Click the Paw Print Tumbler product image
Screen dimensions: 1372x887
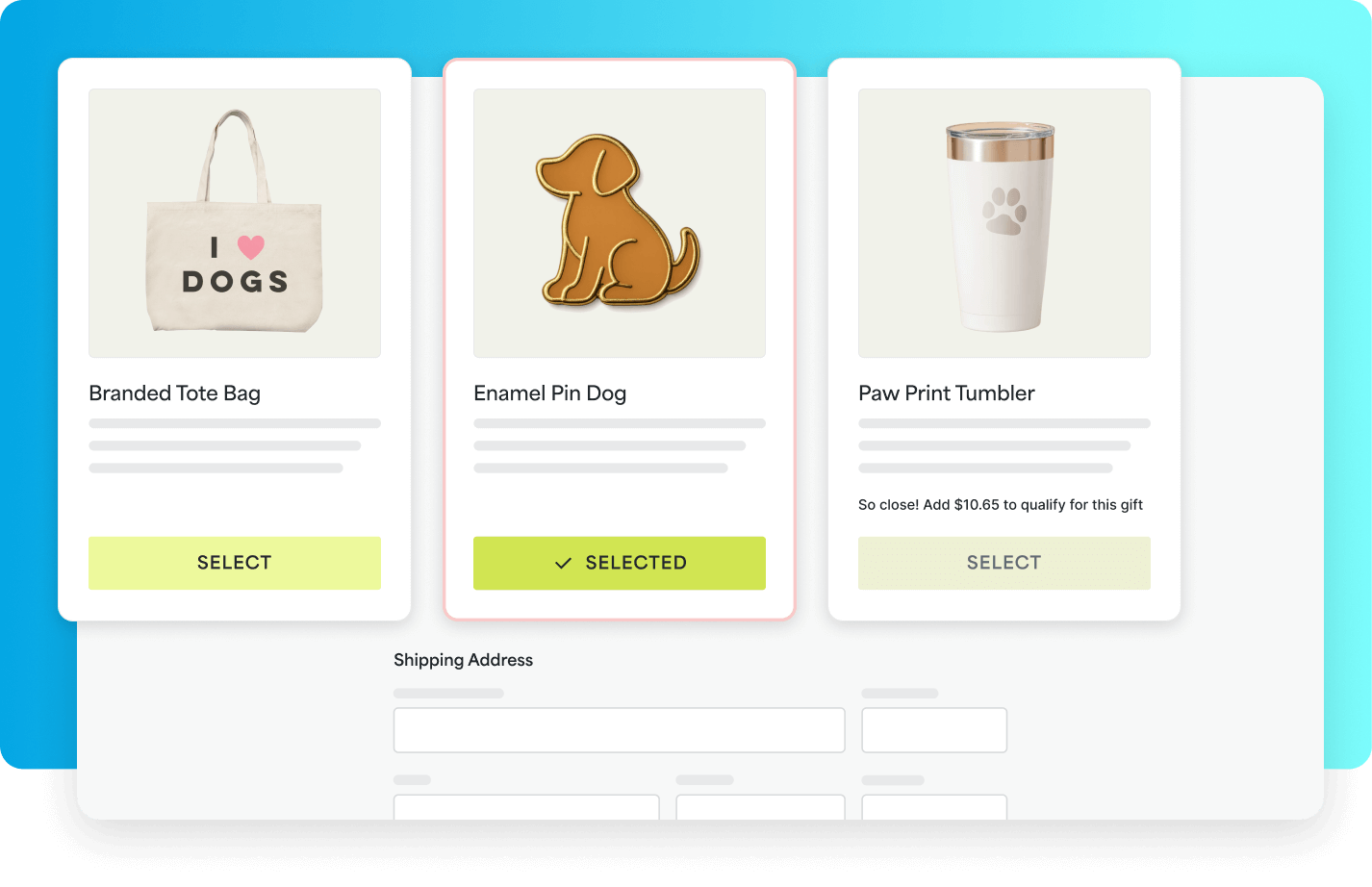pyautogui.click(x=1004, y=223)
